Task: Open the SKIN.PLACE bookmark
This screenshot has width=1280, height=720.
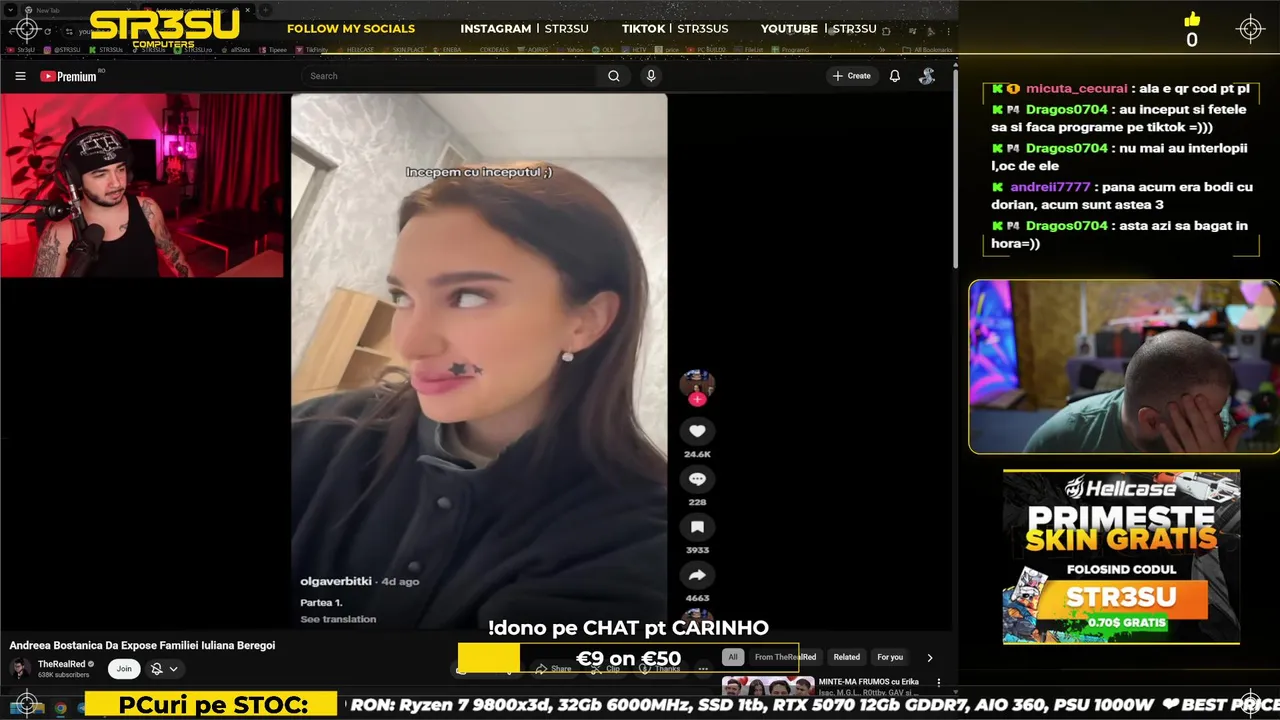Action: [x=403, y=49]
